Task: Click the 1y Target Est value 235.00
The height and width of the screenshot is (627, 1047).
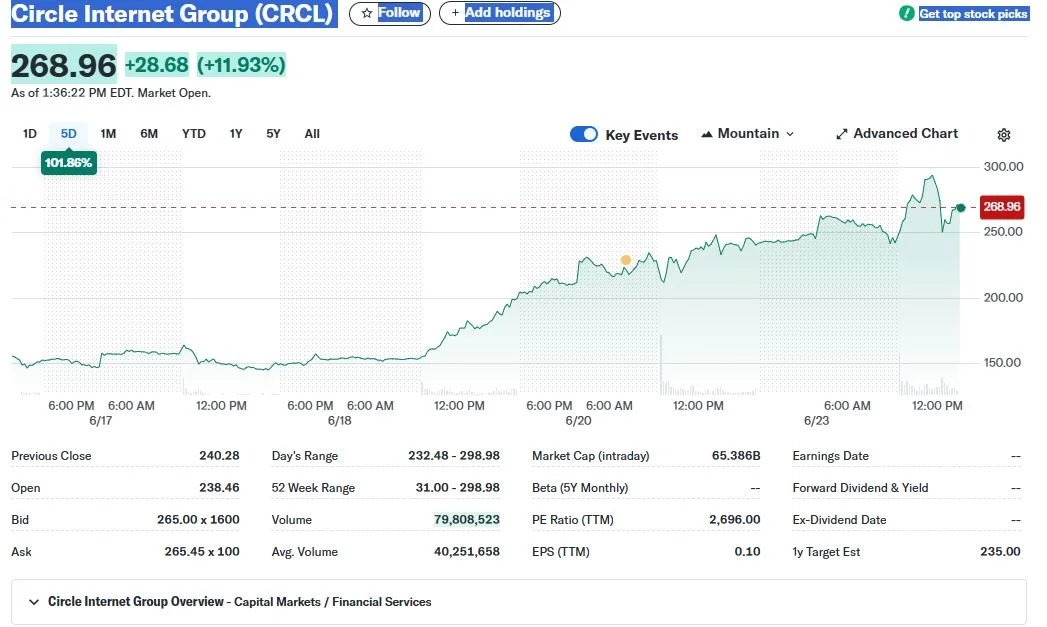Action: coord(1000,552)
